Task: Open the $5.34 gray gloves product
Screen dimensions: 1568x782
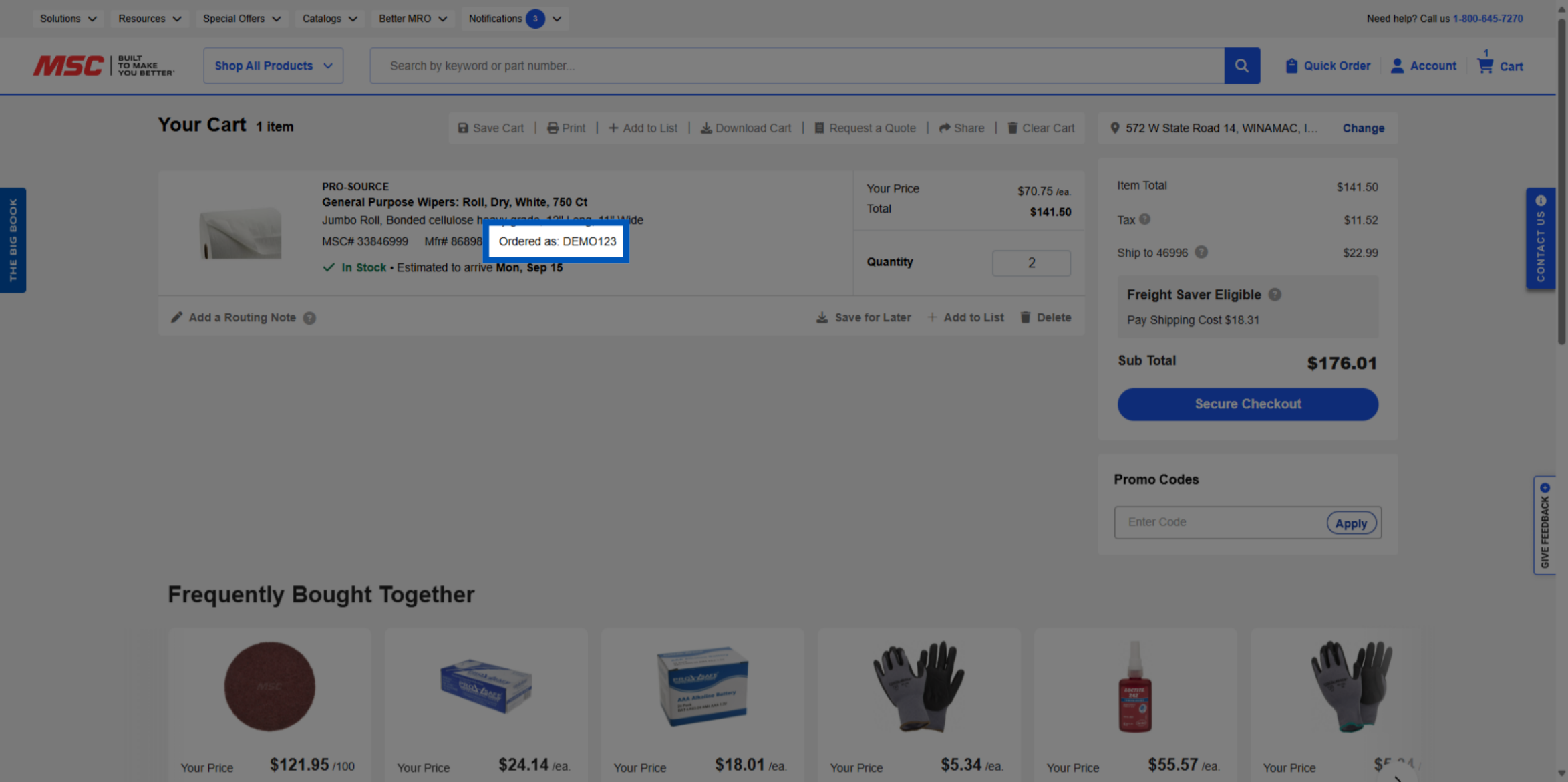Action: click(919, 686)
